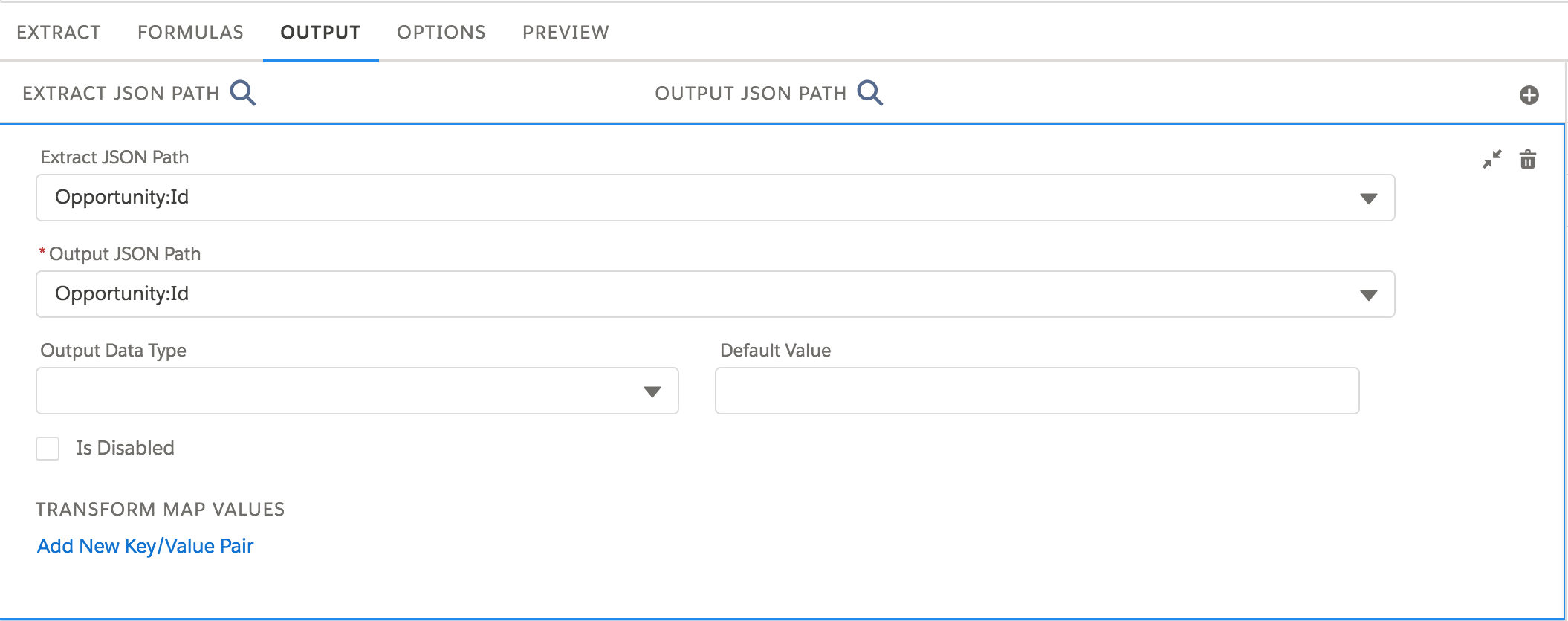The image size is (1568, 621).
Task: Expand the Extract JSON Path dropdown arrow
Action: coord(1368,198)
